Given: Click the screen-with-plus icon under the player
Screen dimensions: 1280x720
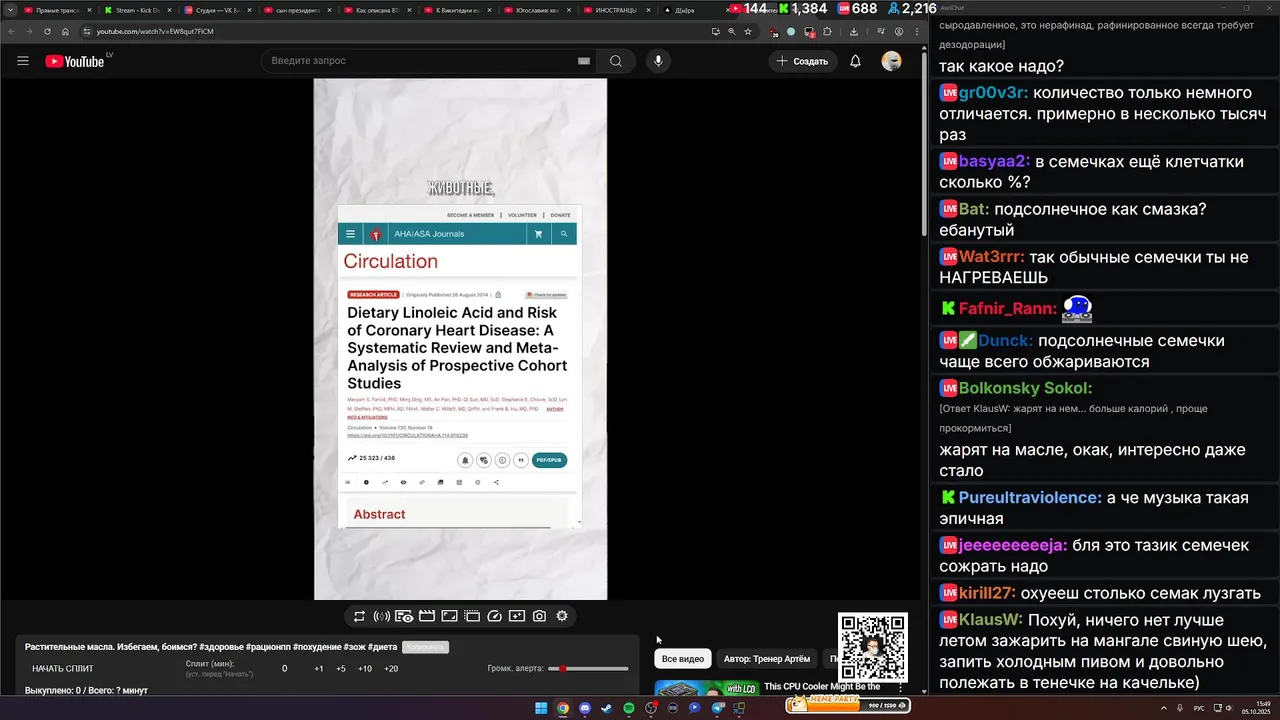Looking at the screenshot, I should point(517,616).
